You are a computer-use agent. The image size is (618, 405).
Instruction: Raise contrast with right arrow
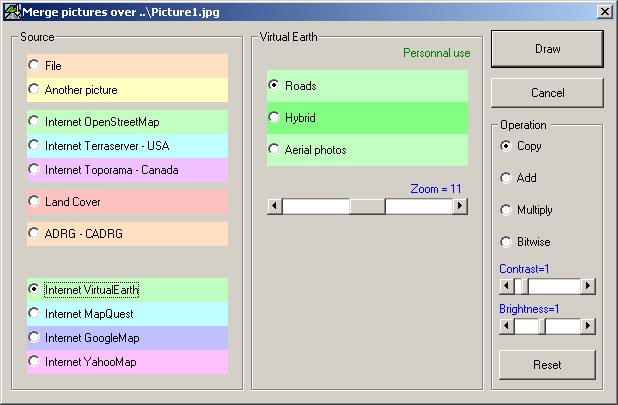pos(588,286)
